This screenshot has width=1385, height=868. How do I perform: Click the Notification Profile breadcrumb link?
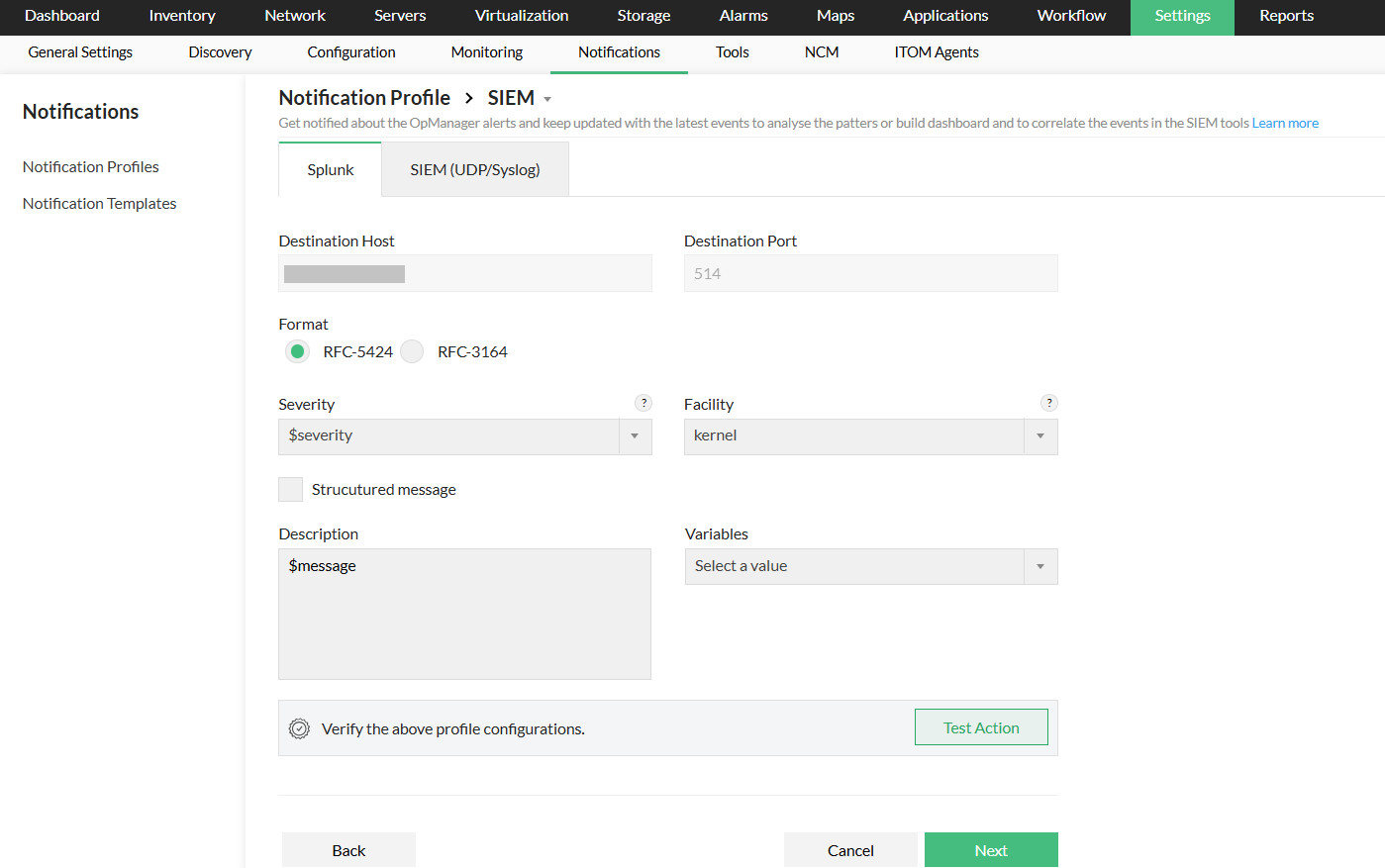coord(364,98)
